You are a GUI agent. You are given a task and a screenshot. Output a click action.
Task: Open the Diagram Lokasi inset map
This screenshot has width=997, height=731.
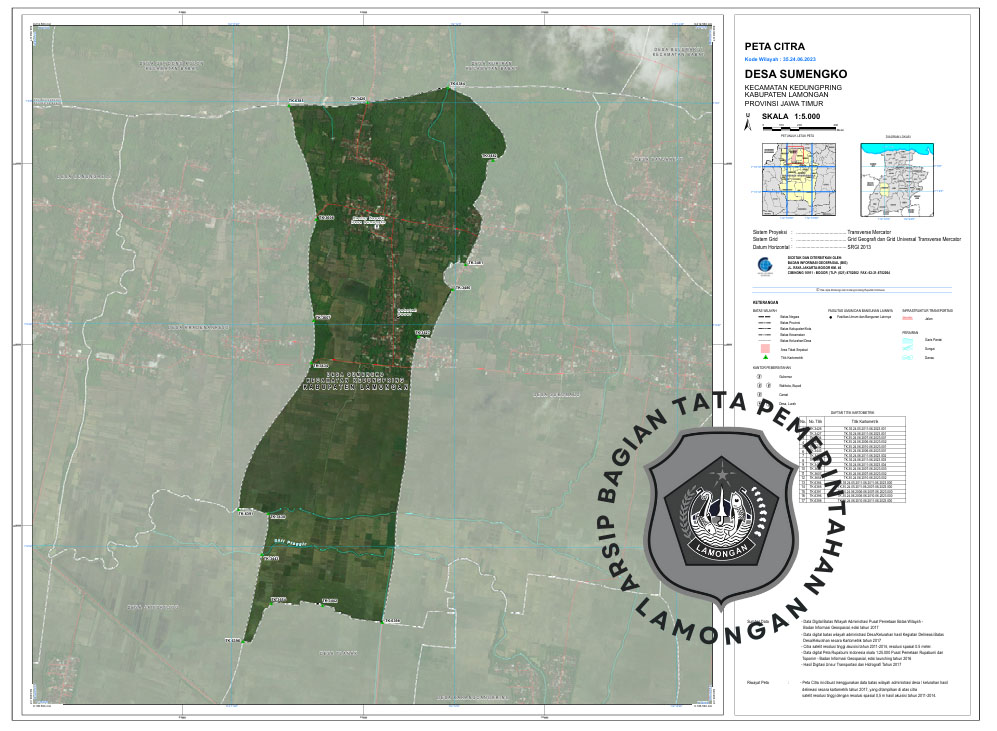pos(898,179)
